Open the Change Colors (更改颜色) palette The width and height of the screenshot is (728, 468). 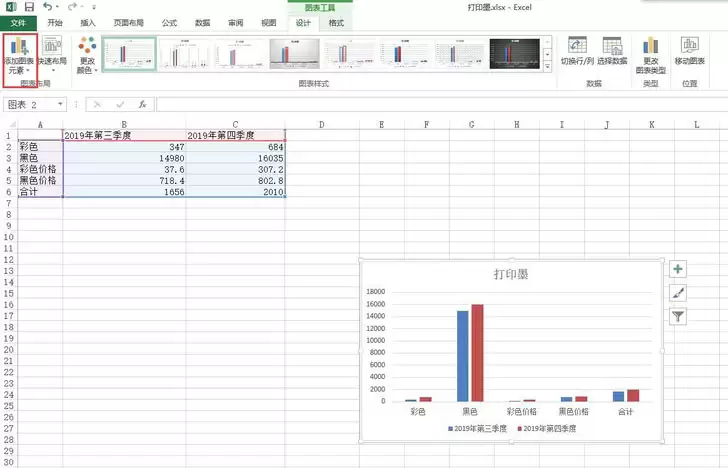click(x=87, y=56)
